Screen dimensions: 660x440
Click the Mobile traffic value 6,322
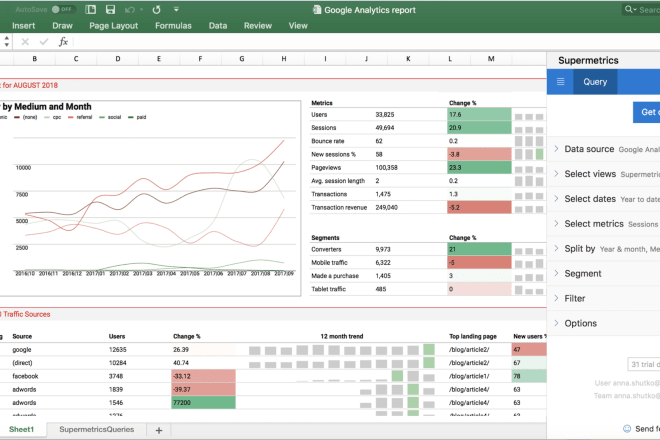pos(383,262)
